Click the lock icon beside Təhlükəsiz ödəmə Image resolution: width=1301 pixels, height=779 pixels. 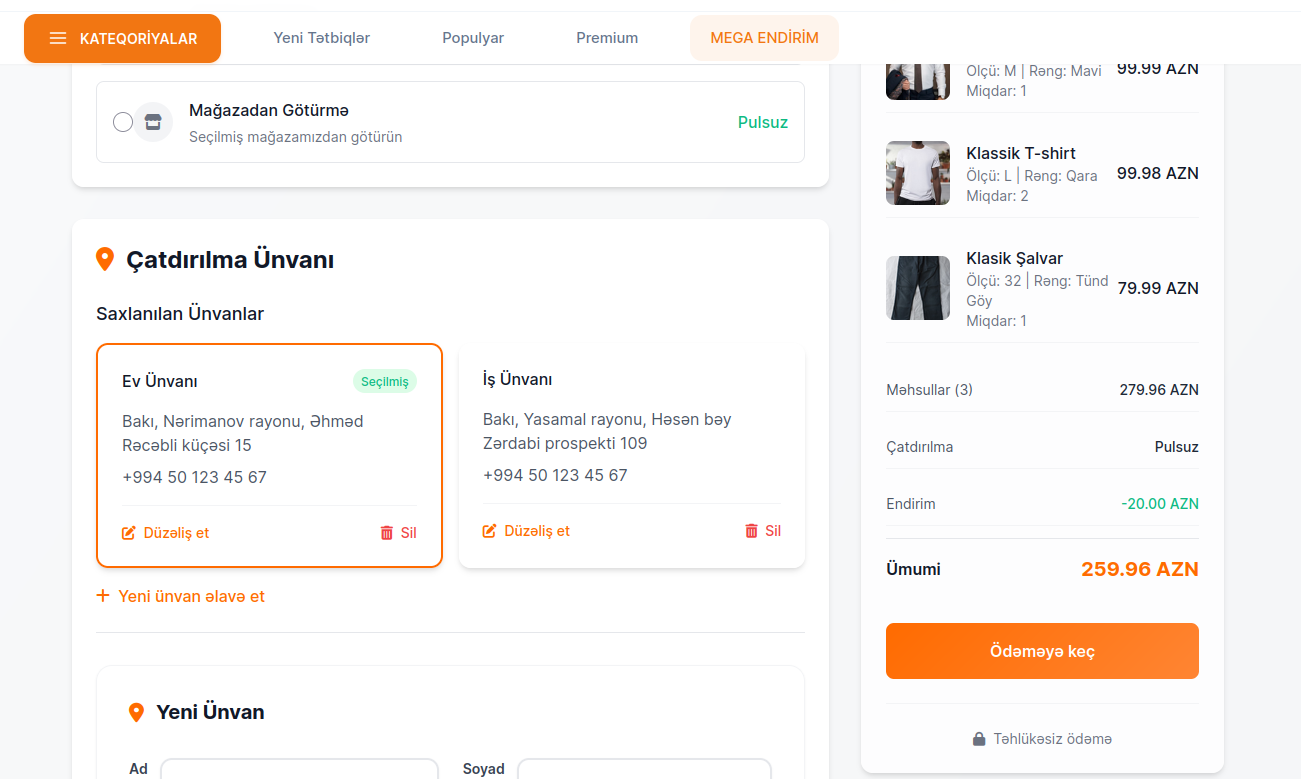click(x=979, y=739)
